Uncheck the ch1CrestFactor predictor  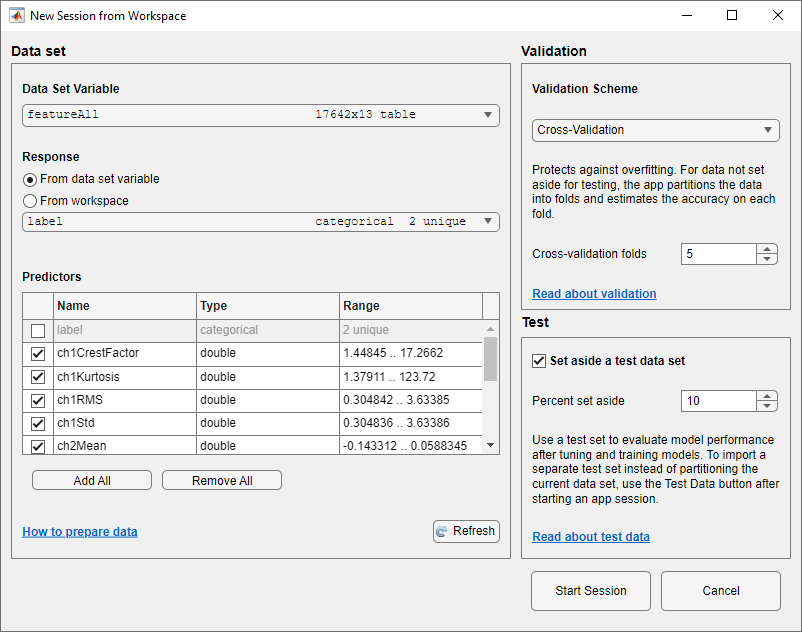pyautogui.click(x=37, y=353)
